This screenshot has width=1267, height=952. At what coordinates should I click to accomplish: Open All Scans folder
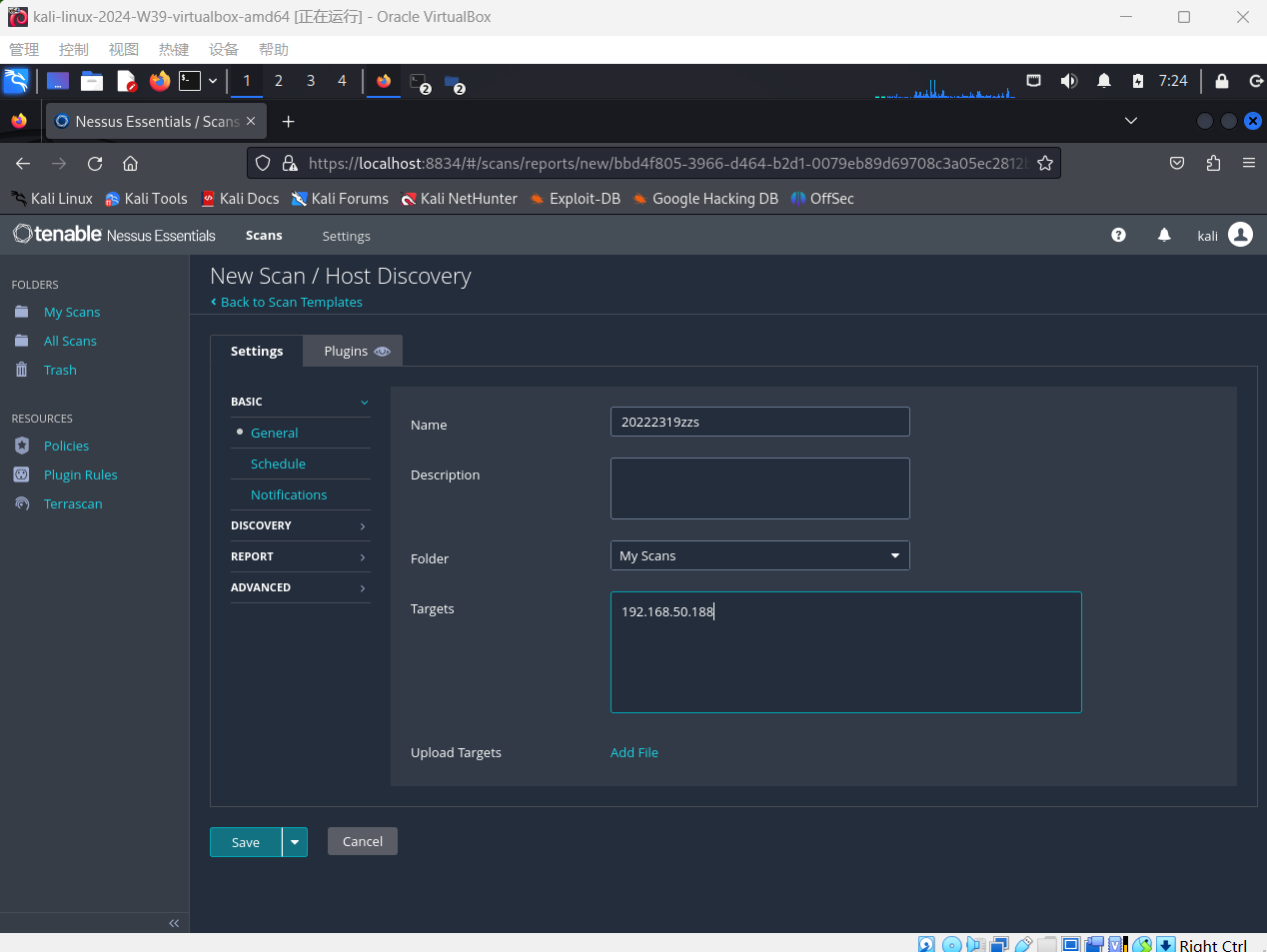pyautogui.click(x=70, y=341)
